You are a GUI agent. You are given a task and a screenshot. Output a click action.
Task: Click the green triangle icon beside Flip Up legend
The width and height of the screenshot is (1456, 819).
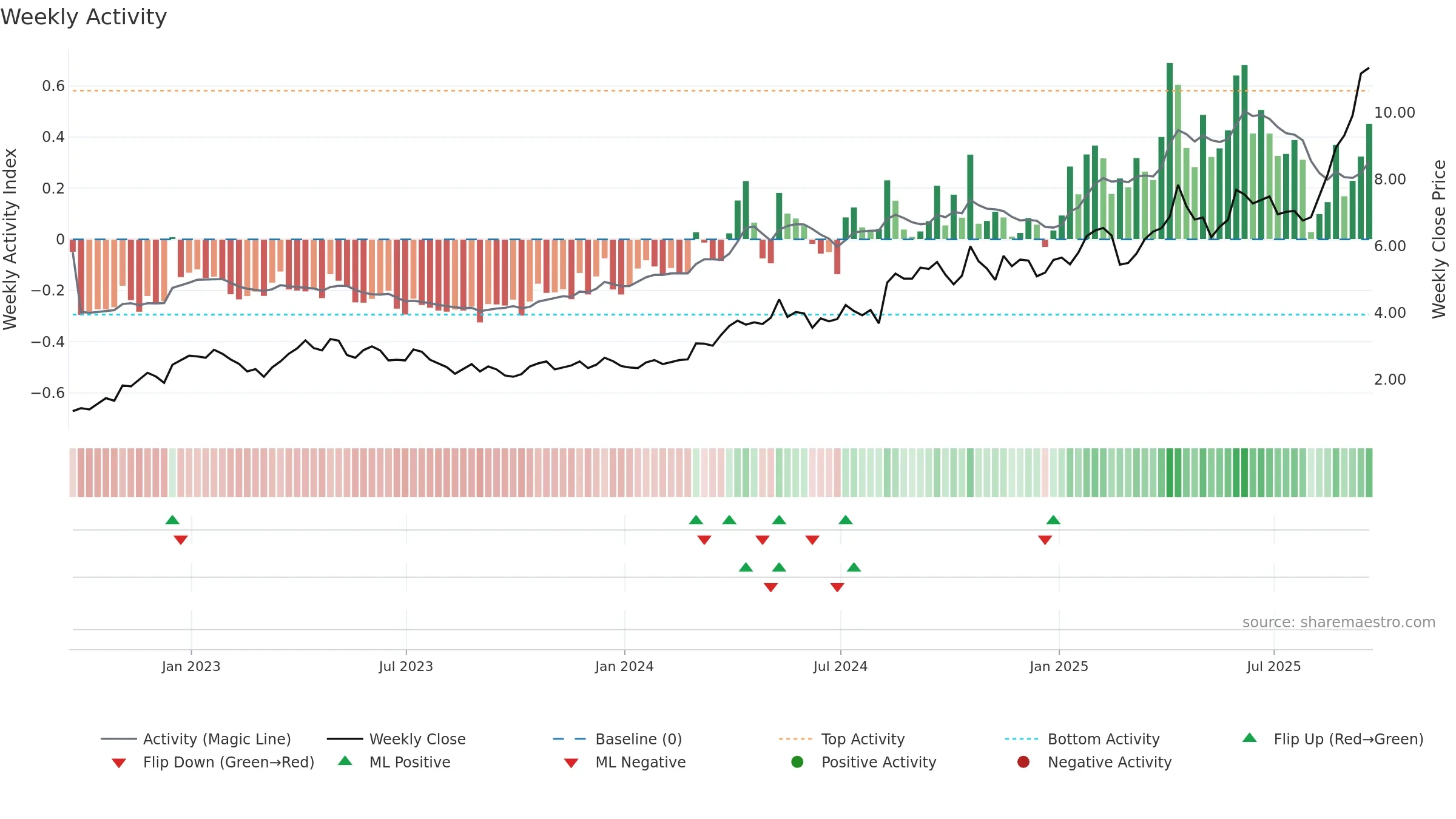[1250, 738]
